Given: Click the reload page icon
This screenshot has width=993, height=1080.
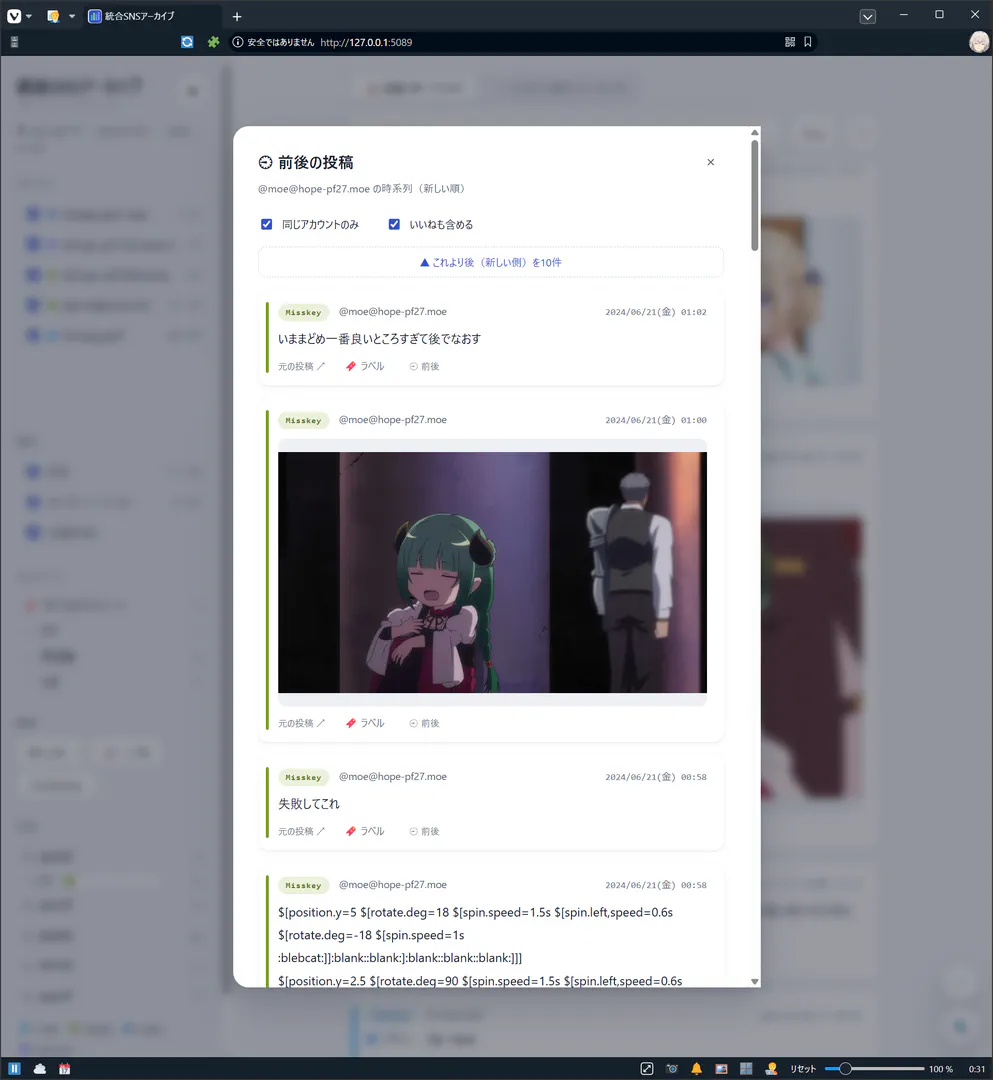Looking at the screenshot, I should [x=187, y=42].
